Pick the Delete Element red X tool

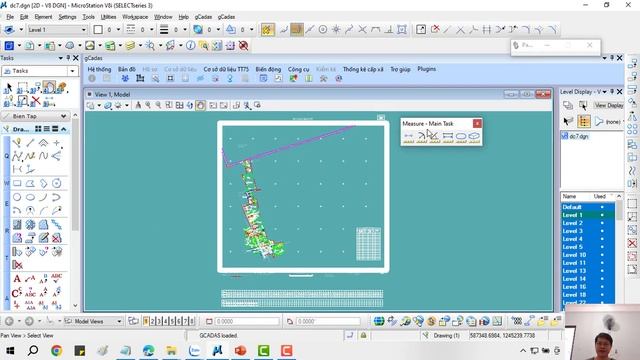pos(36,100)
